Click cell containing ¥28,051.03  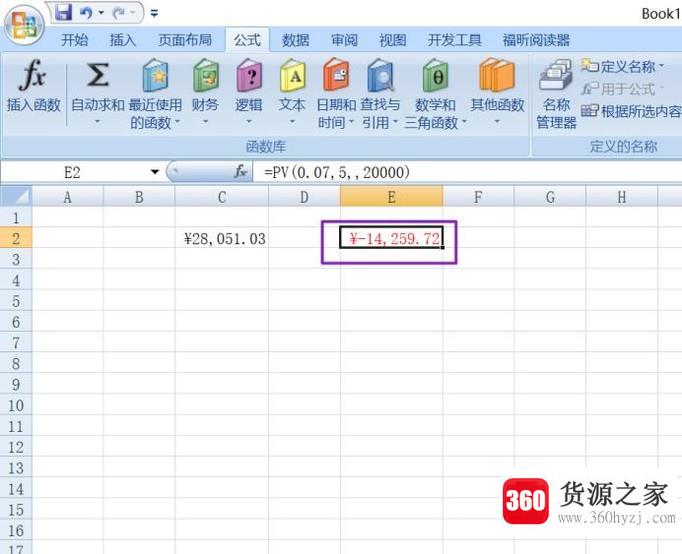click(222, 238)
